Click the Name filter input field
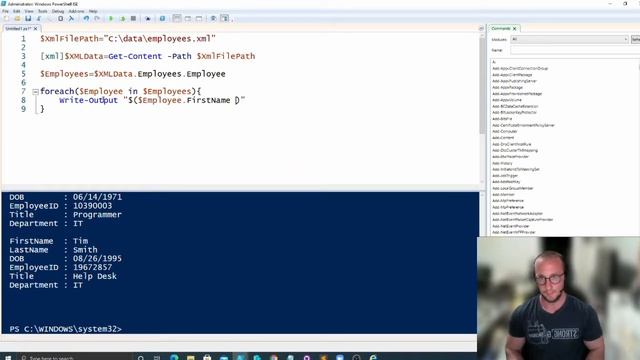Screen dimensions: 640x360 point(575,50)
